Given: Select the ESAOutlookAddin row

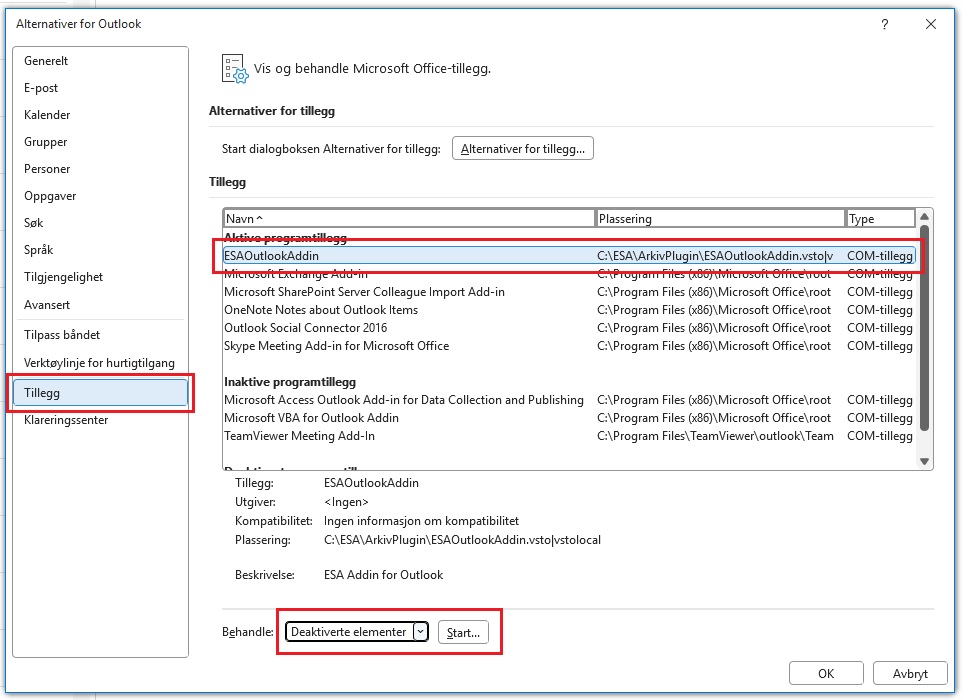Looking at the screenshot, I should (569, 256).
